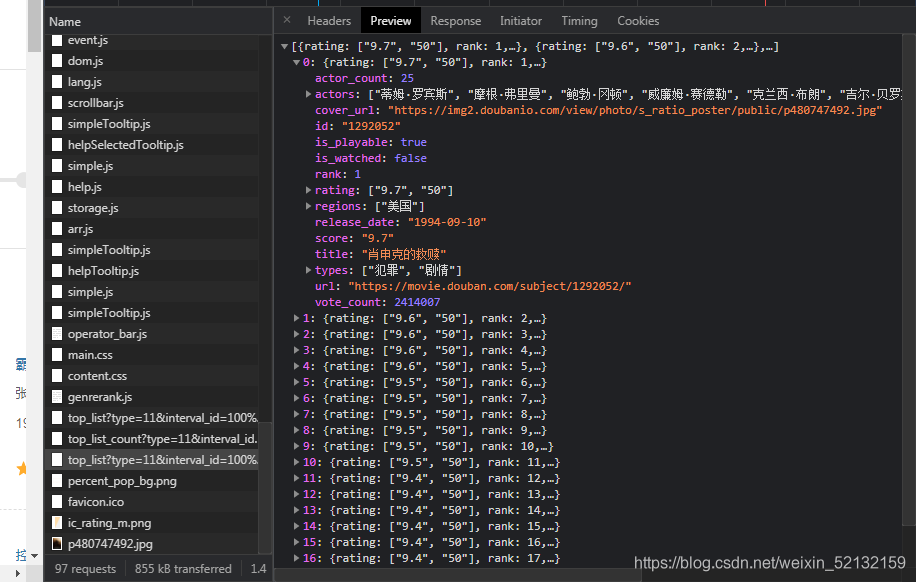916x582 pixels.
Task: Click the file icon beside favicon.ico
Action: (57, 501)
